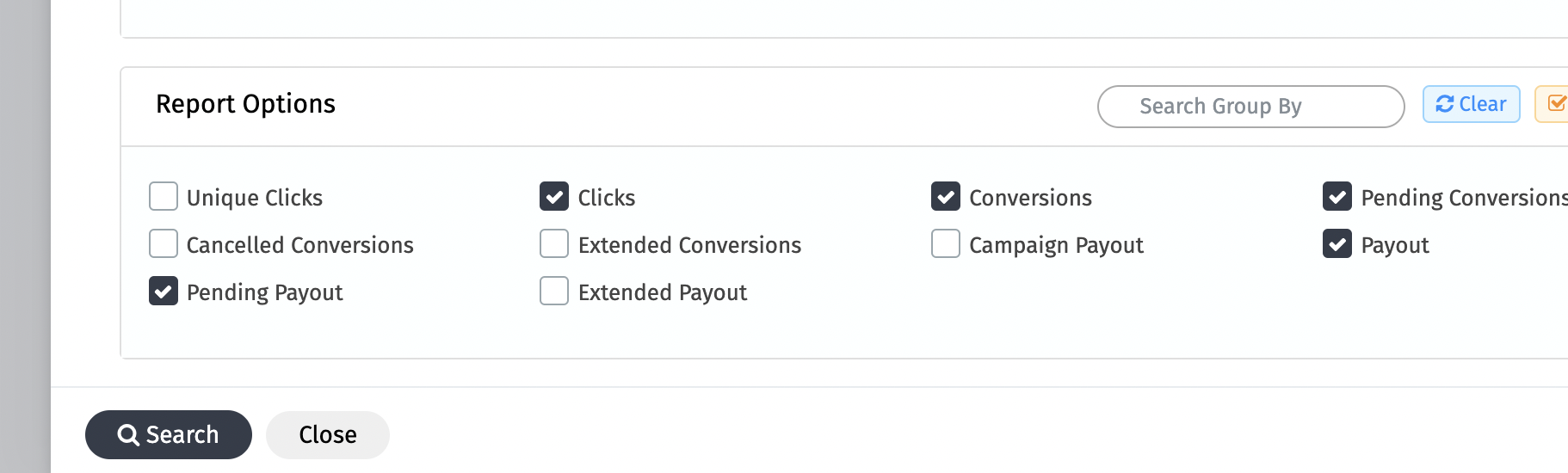Uncheck the Clicks checkbox

[x=554, y=196]
